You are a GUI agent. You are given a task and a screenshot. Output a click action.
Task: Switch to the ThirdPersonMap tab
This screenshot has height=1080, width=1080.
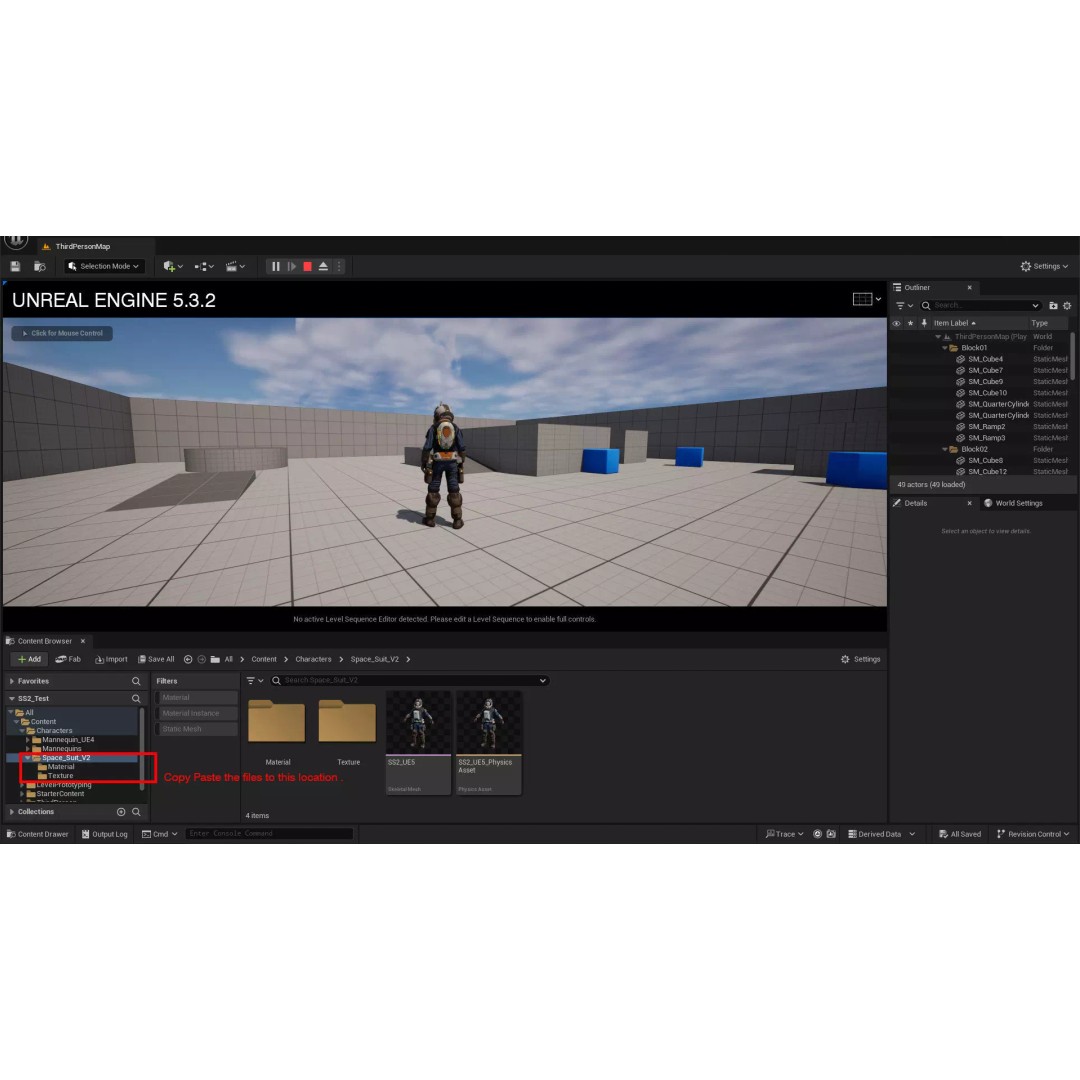pos(82,247)
